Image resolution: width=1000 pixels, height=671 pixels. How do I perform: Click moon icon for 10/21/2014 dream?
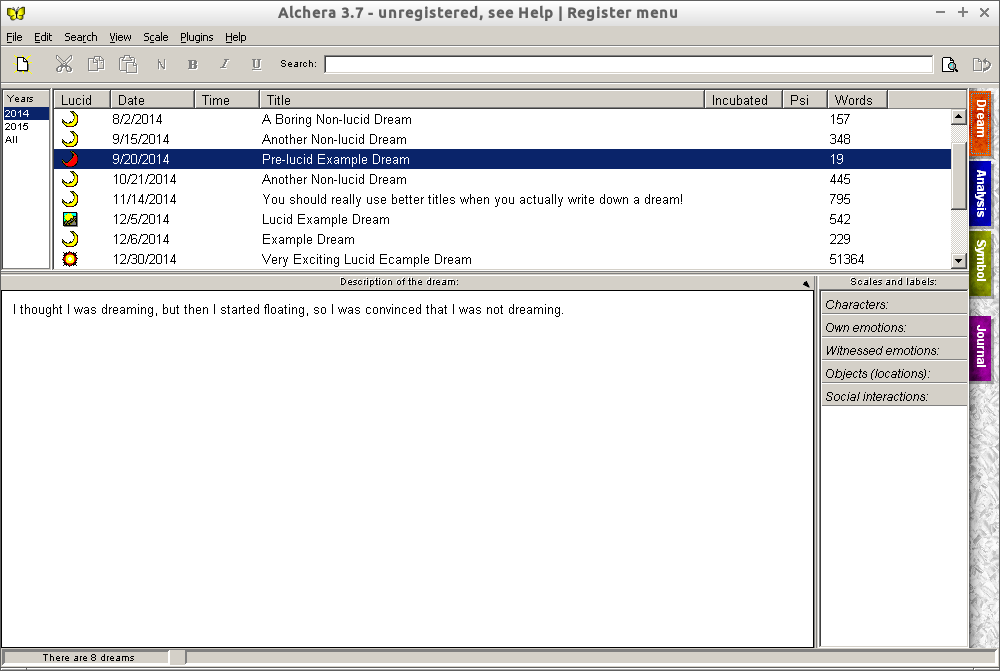pos(70,179)
